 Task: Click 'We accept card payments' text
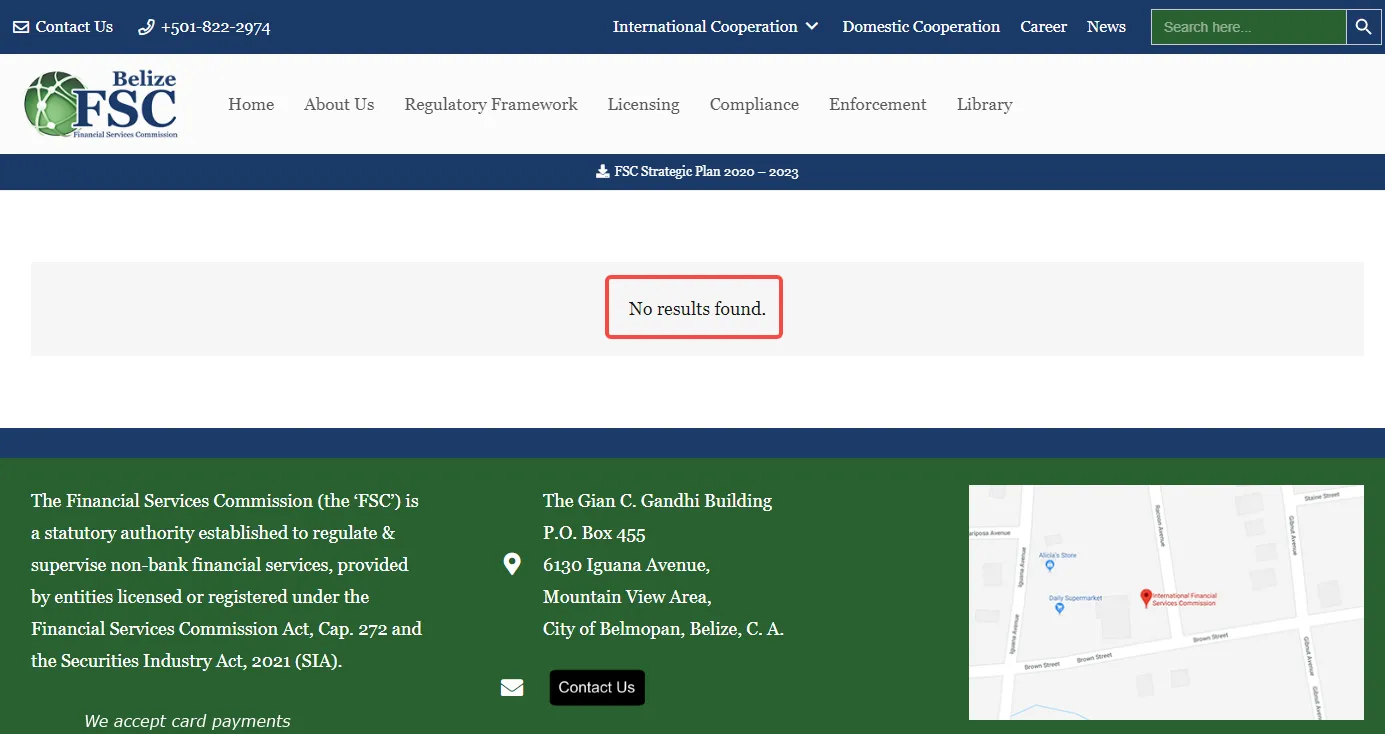[x=187, y=721]
